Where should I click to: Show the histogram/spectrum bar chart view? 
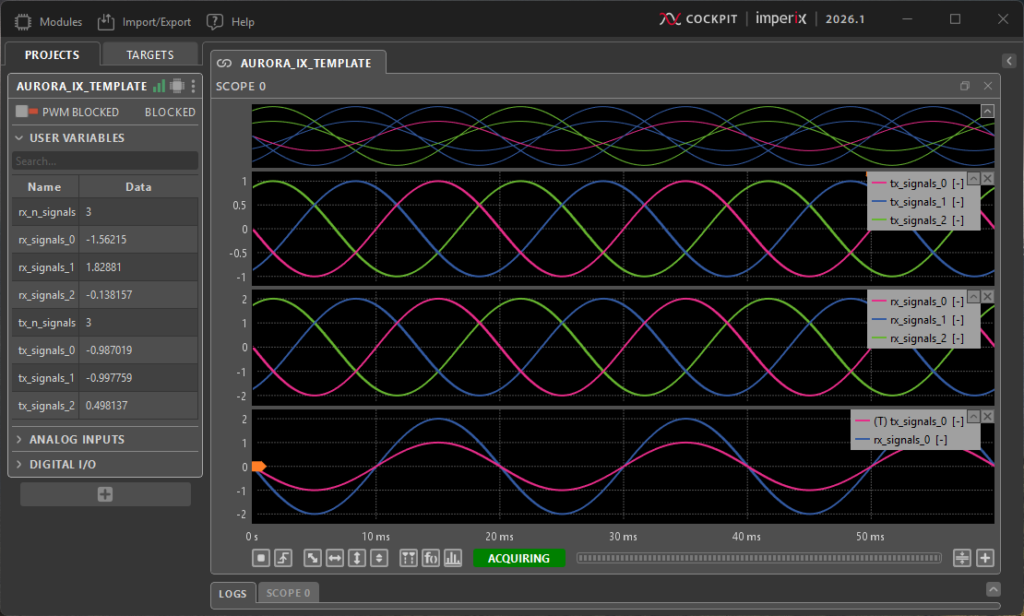point(452,558)
